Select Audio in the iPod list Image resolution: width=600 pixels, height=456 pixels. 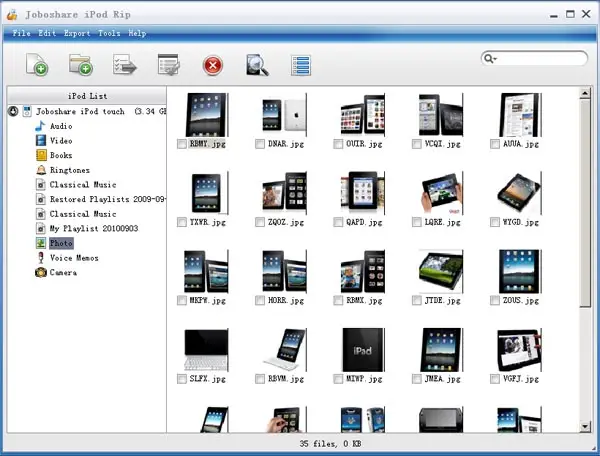61,126
